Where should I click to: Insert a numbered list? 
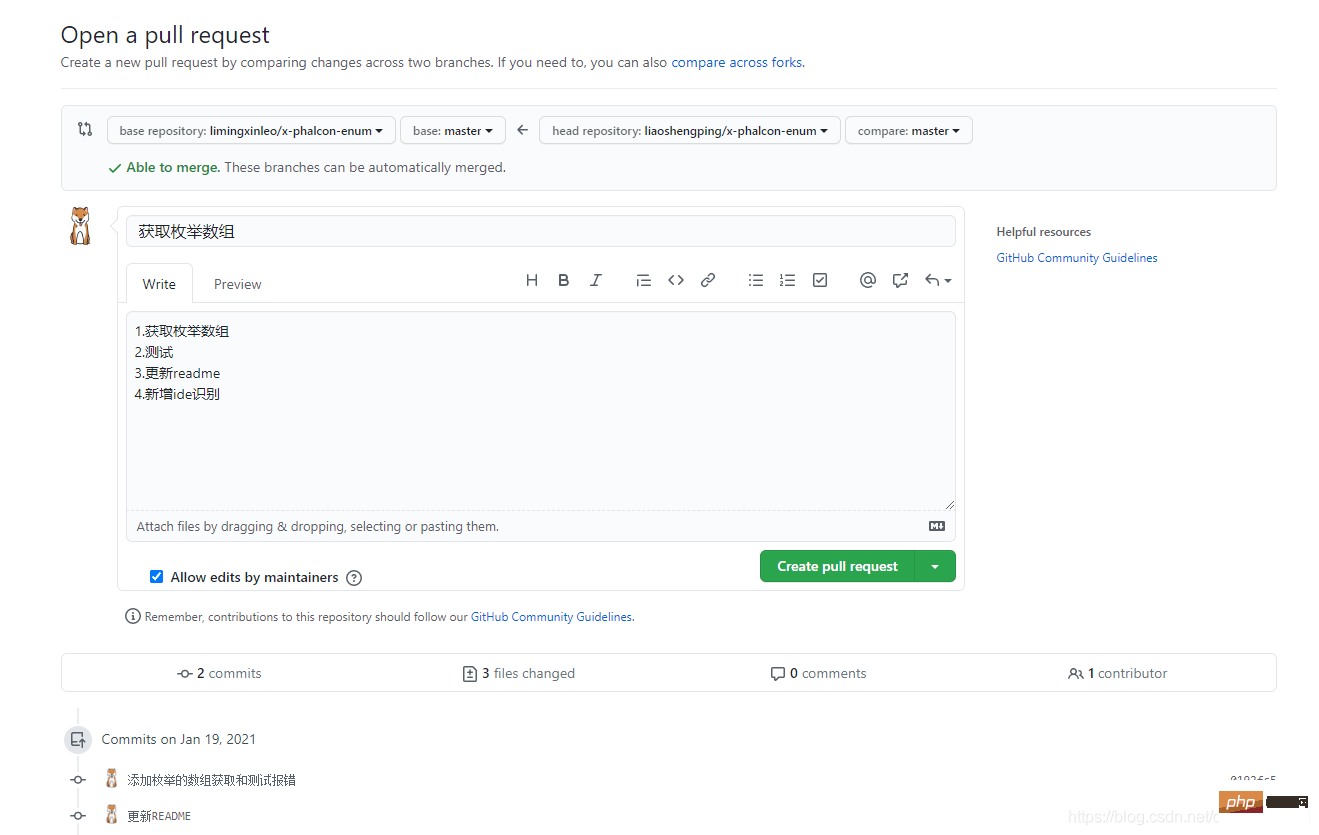pyautogui.click(x=788, y=281)
